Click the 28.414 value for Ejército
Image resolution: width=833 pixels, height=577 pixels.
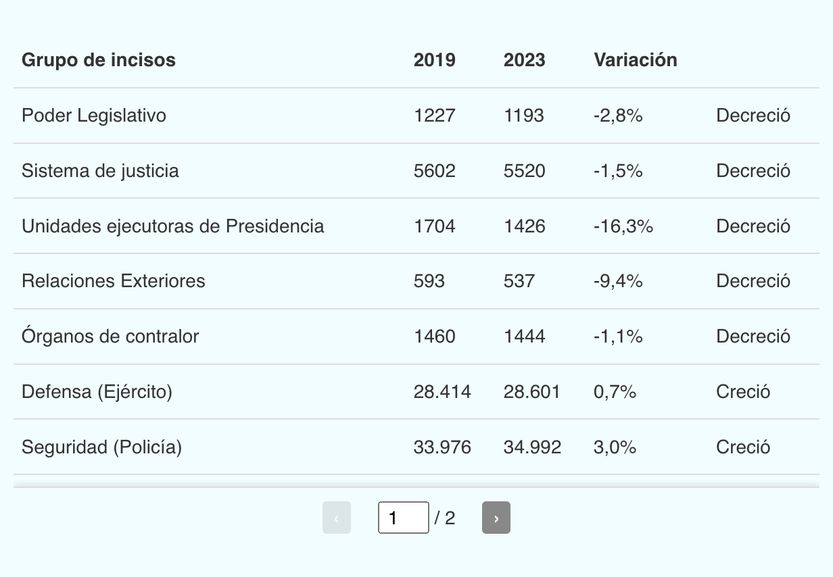pos(442,392)
